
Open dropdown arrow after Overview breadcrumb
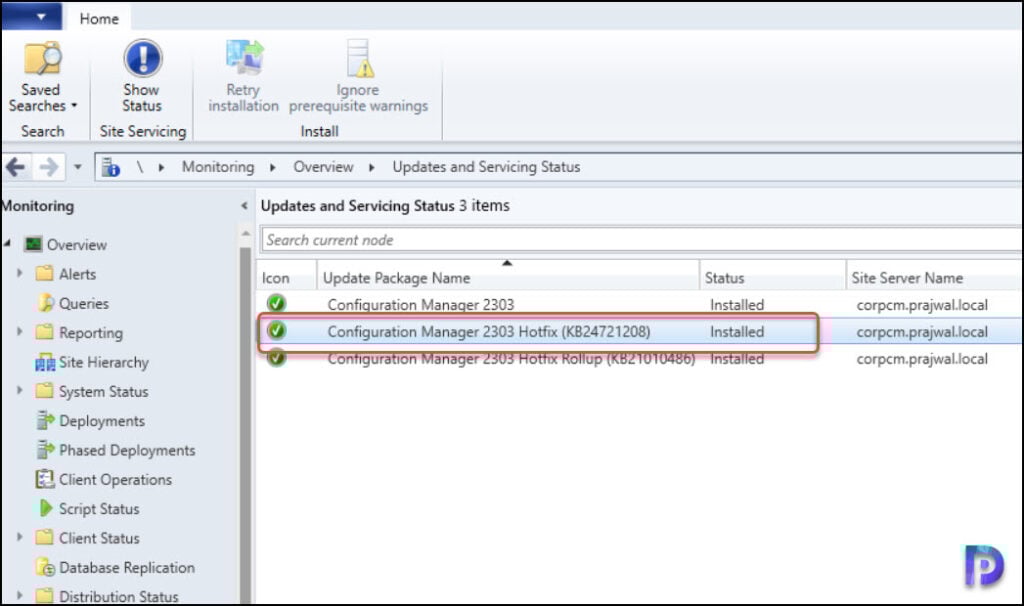(372, 168)
